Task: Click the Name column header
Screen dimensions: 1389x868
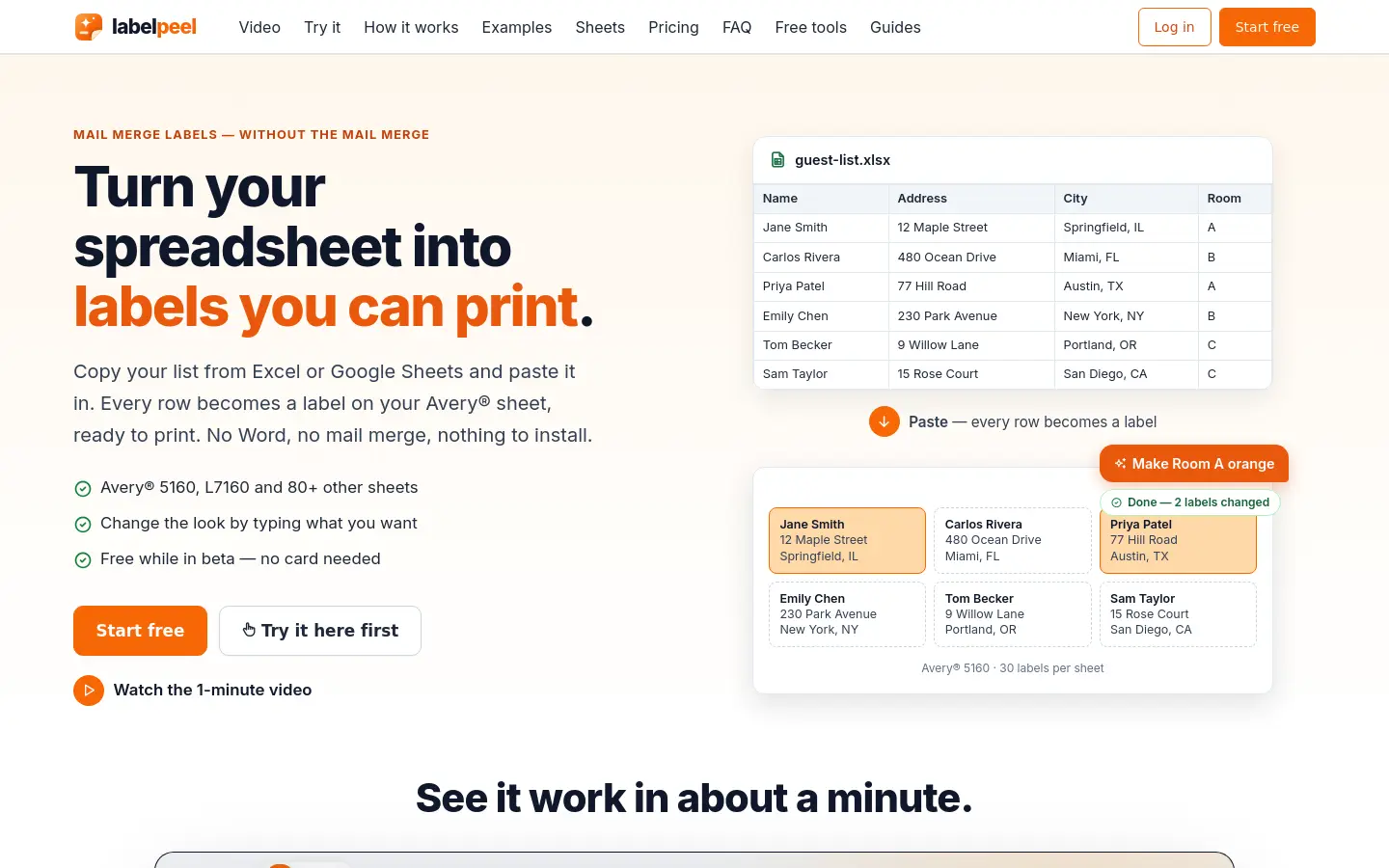Action: click(x=821, y=199)
